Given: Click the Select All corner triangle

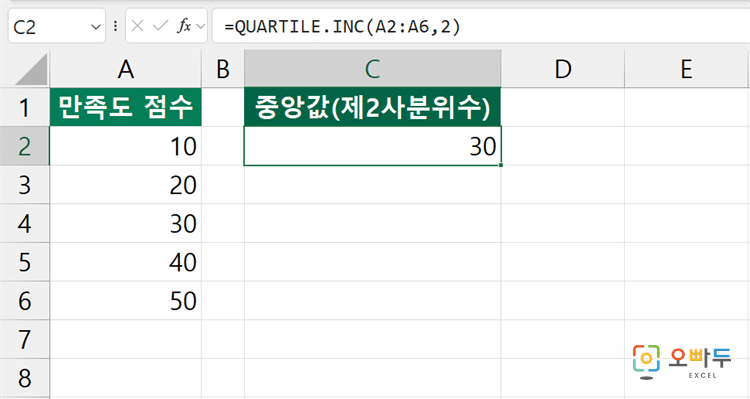Looking at the screenshot, I should pyautogui.click(x=32, y=69).
